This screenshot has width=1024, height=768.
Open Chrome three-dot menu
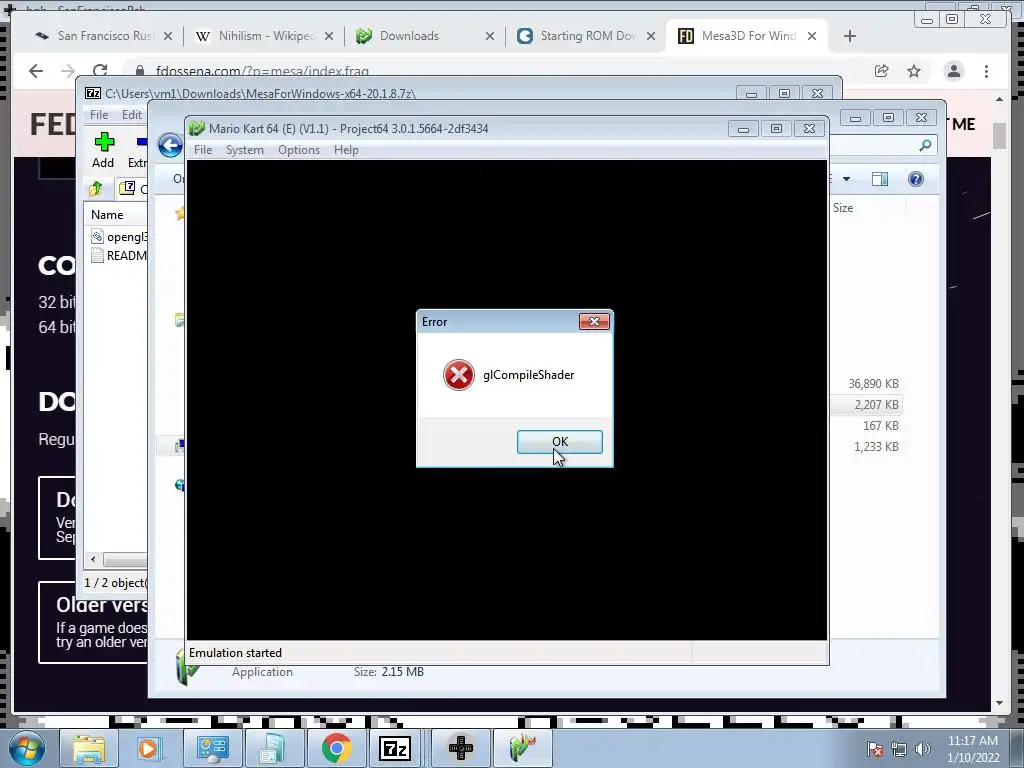pyautogui.click(x=986, y=71)
